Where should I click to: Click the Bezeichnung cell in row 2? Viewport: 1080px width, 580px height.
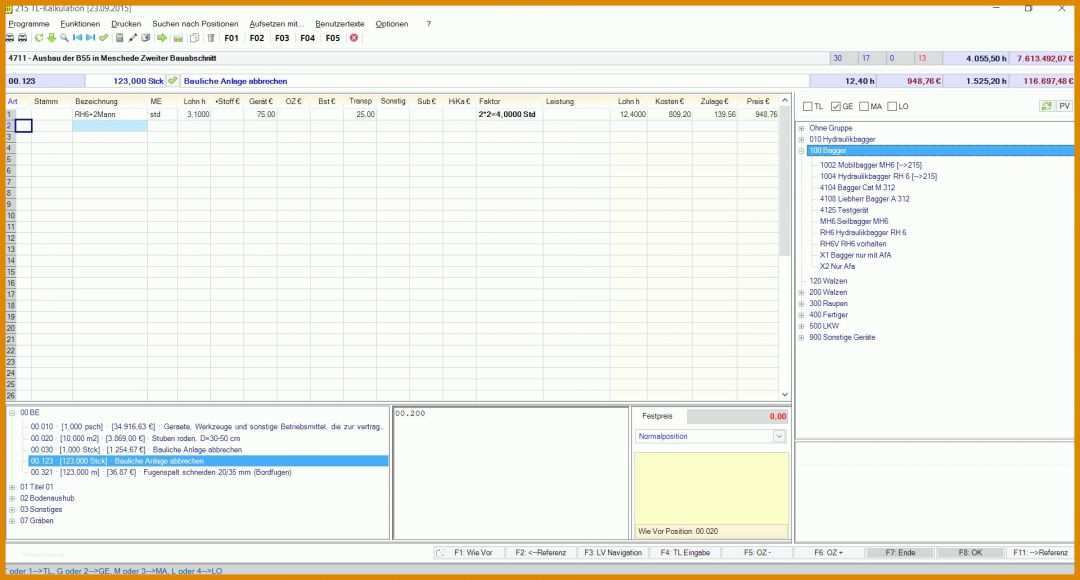(110, 125)
